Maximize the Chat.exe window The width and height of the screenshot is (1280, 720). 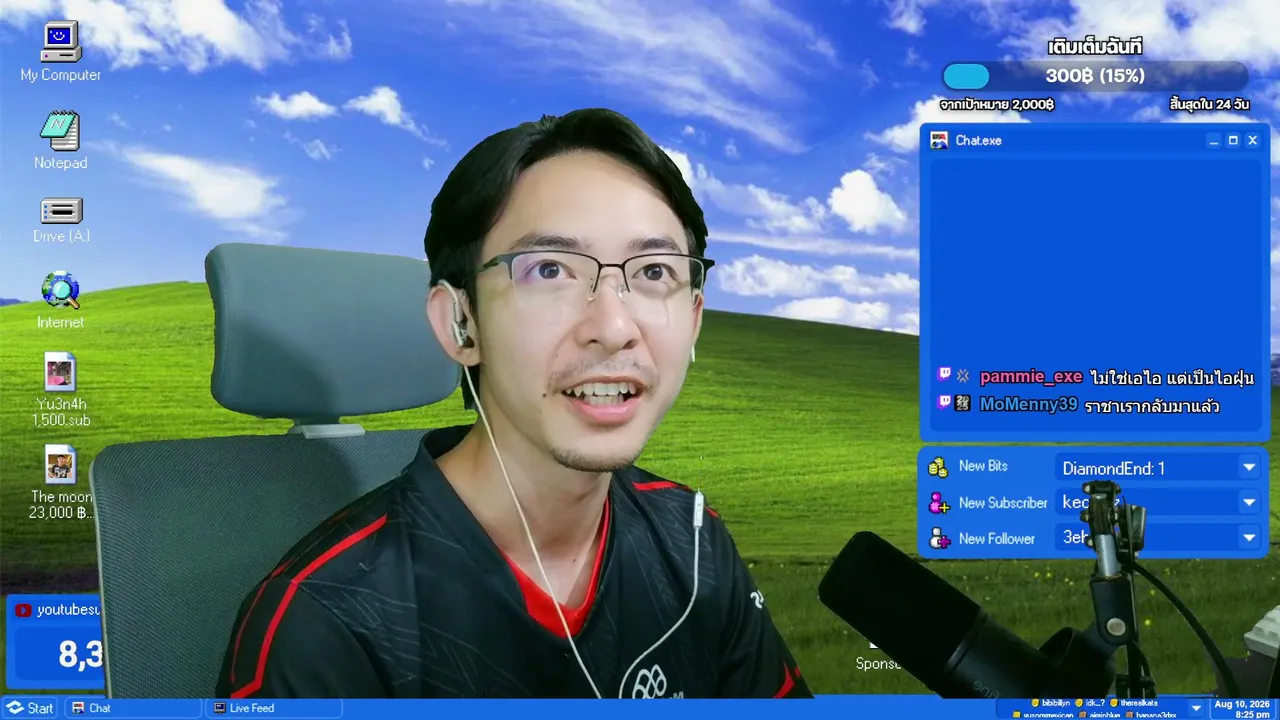(x=1233, y=141)
